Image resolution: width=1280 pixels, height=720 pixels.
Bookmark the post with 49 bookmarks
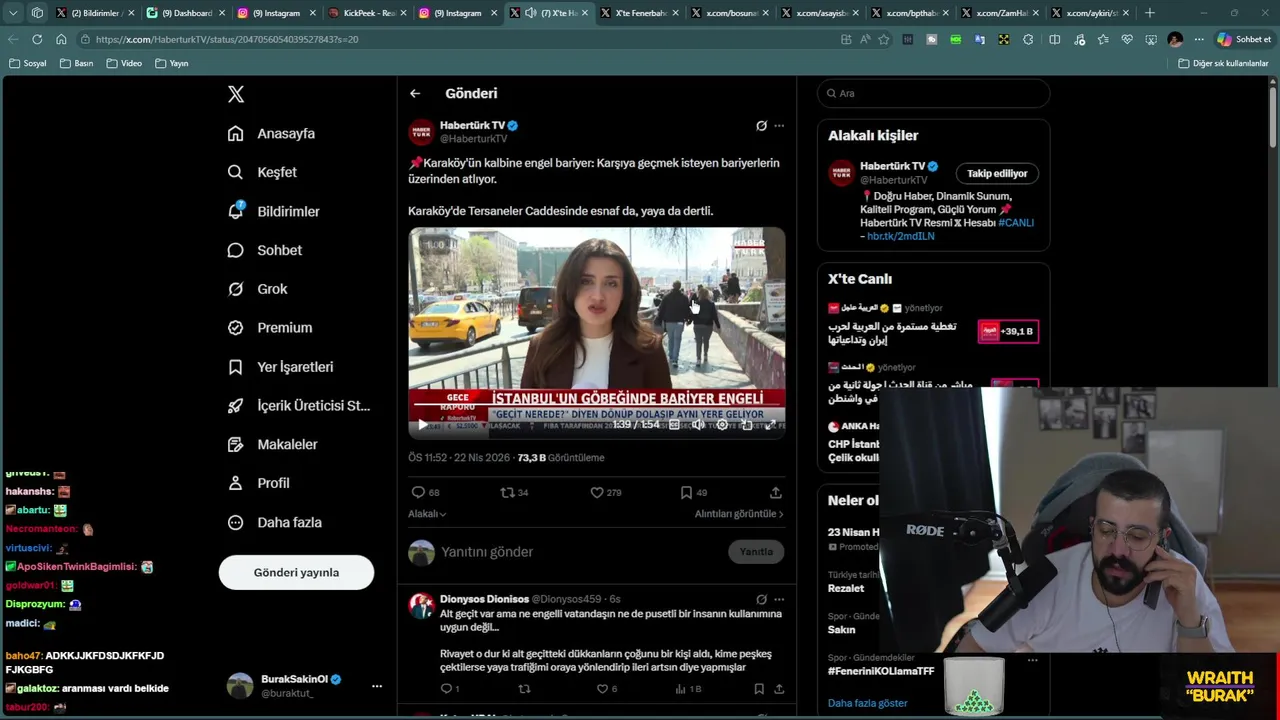694,492
